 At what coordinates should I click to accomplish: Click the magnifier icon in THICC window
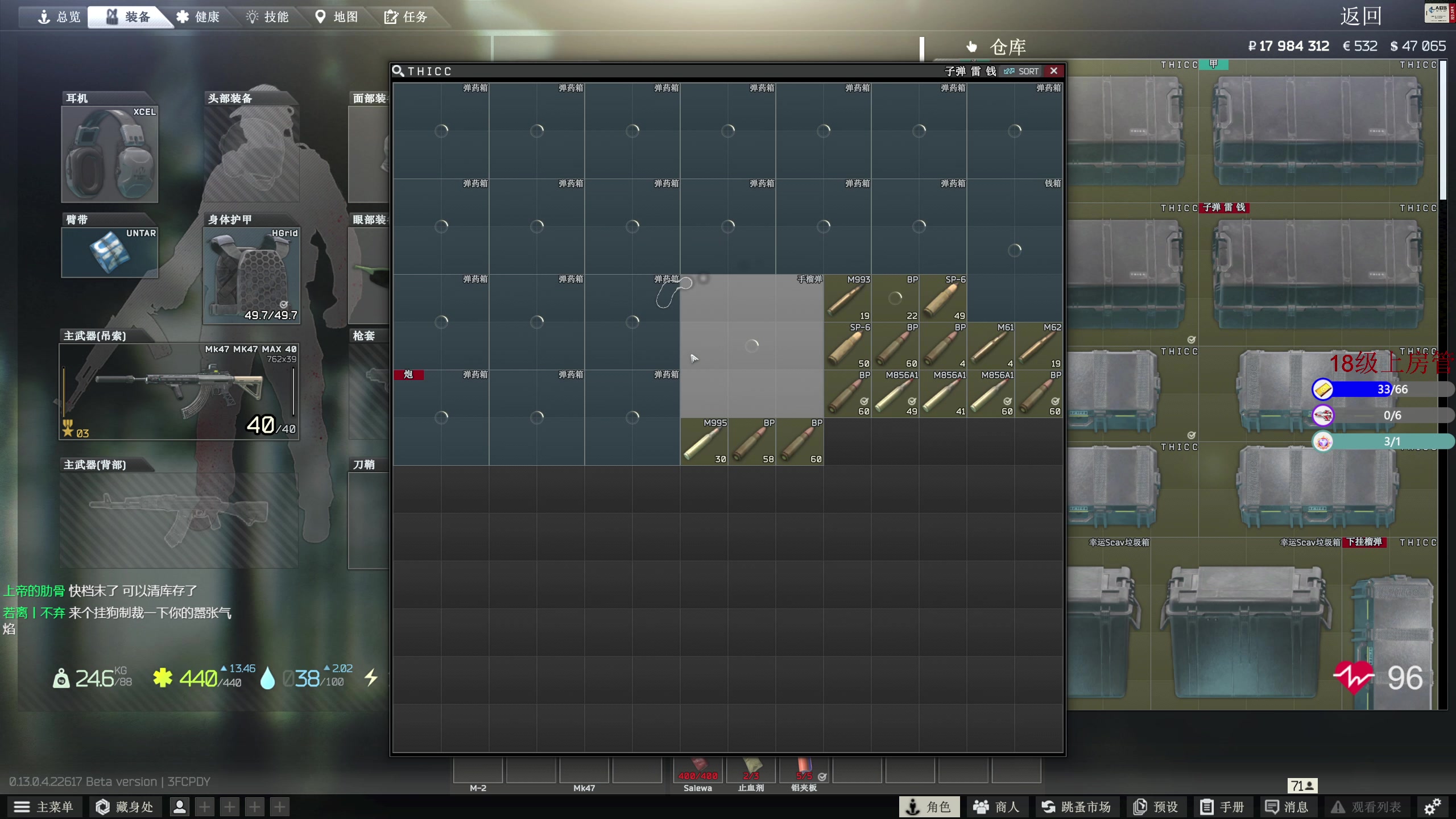398,71
